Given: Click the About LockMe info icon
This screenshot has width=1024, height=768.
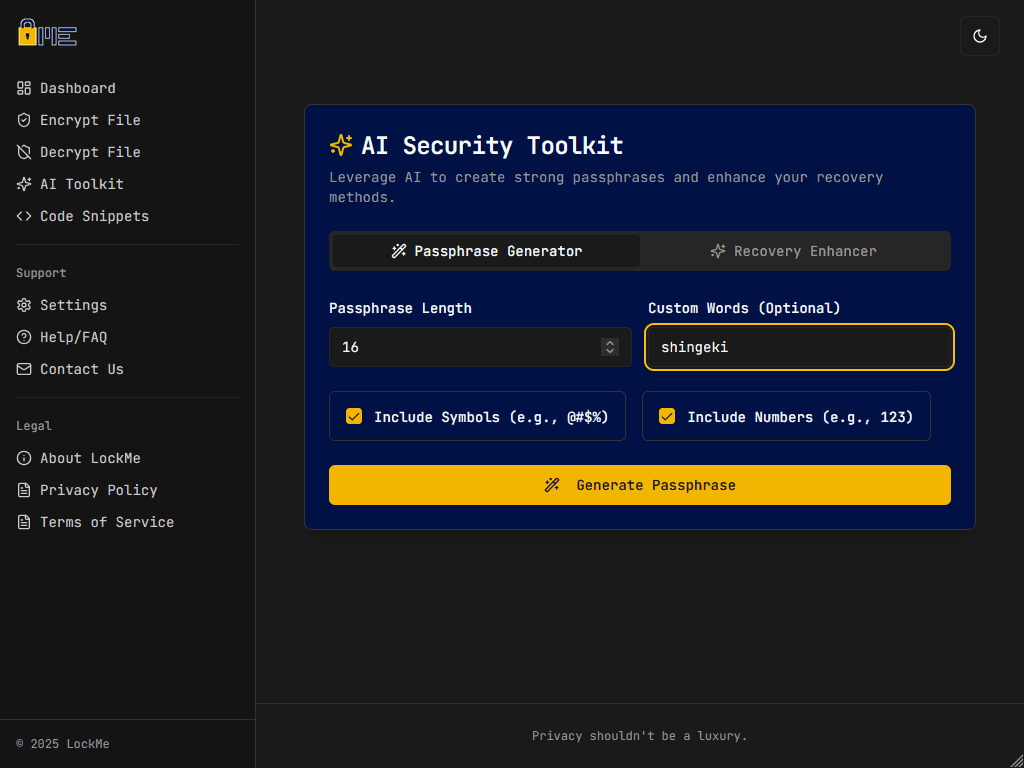Looking at the screenshot, I should 24,458.
